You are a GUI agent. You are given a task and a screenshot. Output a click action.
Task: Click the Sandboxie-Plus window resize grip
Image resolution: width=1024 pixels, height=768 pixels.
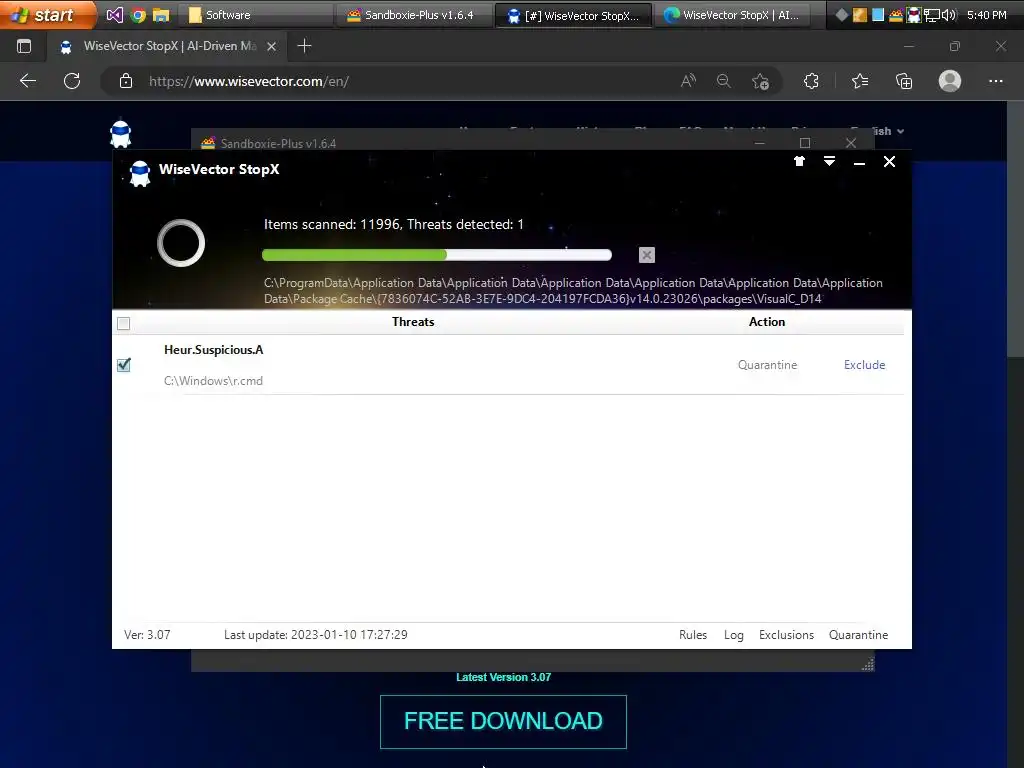(867, 664)
